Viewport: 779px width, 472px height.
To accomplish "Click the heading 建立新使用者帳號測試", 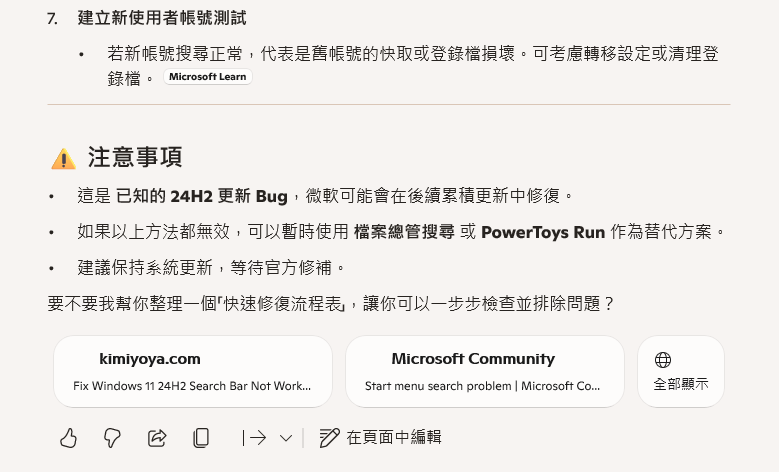I will (x=162, y=18).
